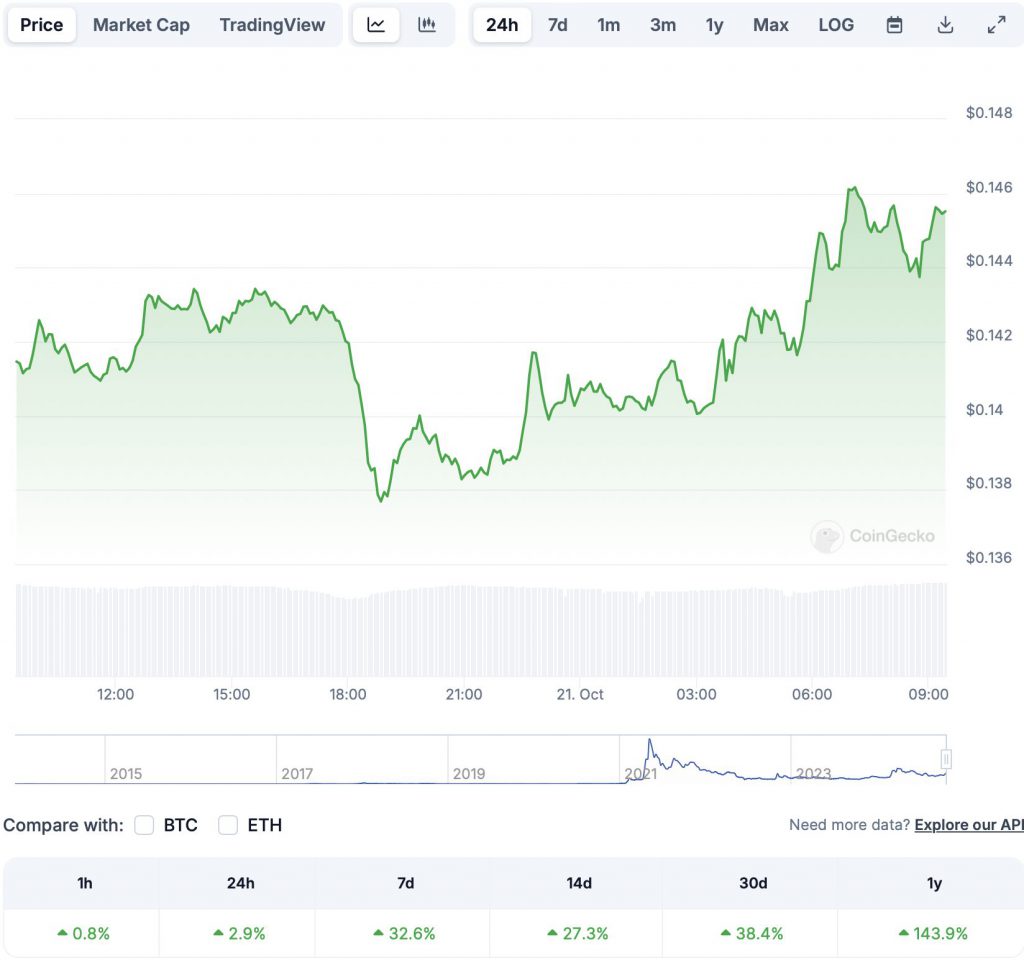Open the calendar date range picker
The width and height of the screenshot is (1024, 963).
895,25
